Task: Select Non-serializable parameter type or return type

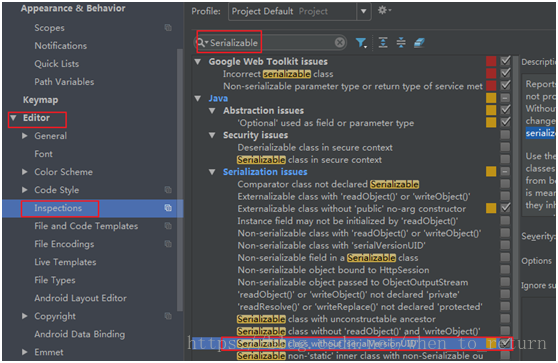Action: 353,86
